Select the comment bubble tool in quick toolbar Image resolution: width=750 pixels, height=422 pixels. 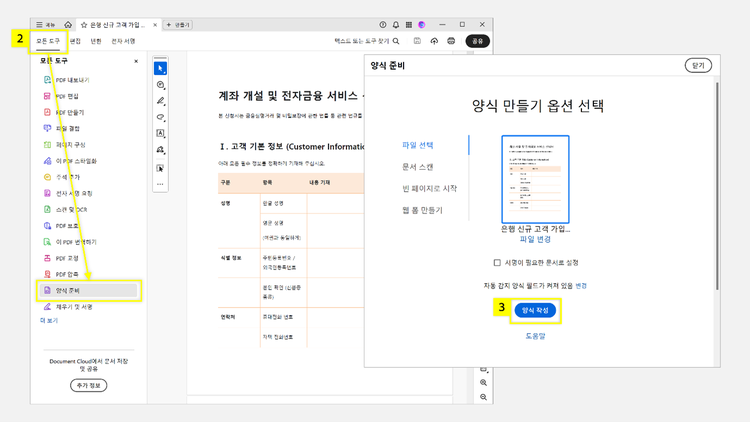point(160,85)
